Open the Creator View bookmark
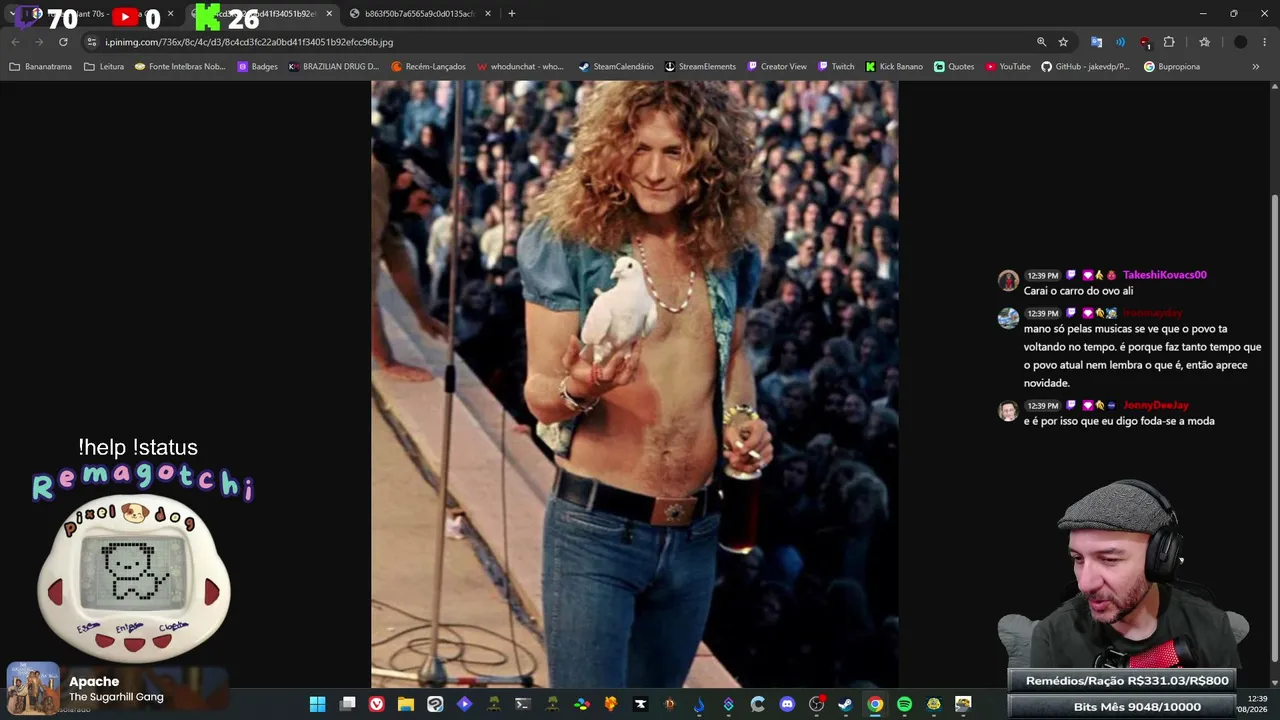The width and height of the screenshot is (1280, 720). click(777, 67)
